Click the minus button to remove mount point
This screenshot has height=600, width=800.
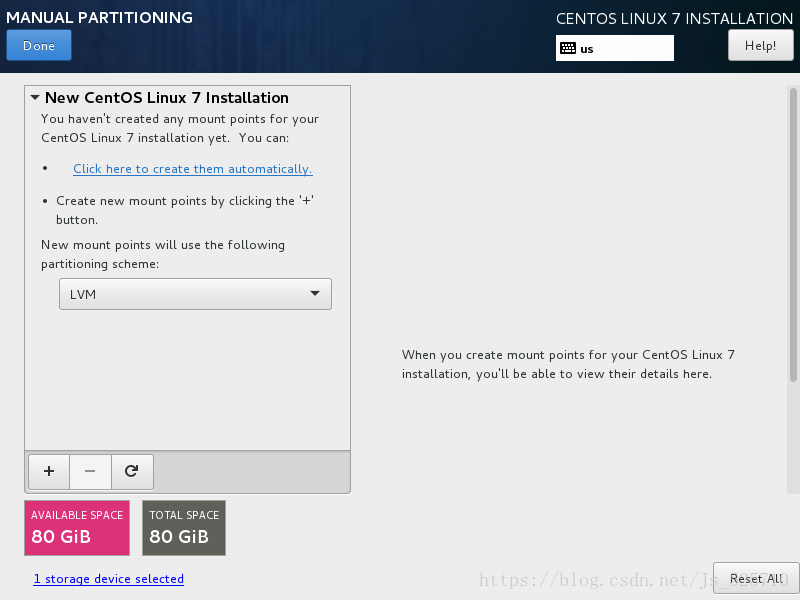coord(90,471)
